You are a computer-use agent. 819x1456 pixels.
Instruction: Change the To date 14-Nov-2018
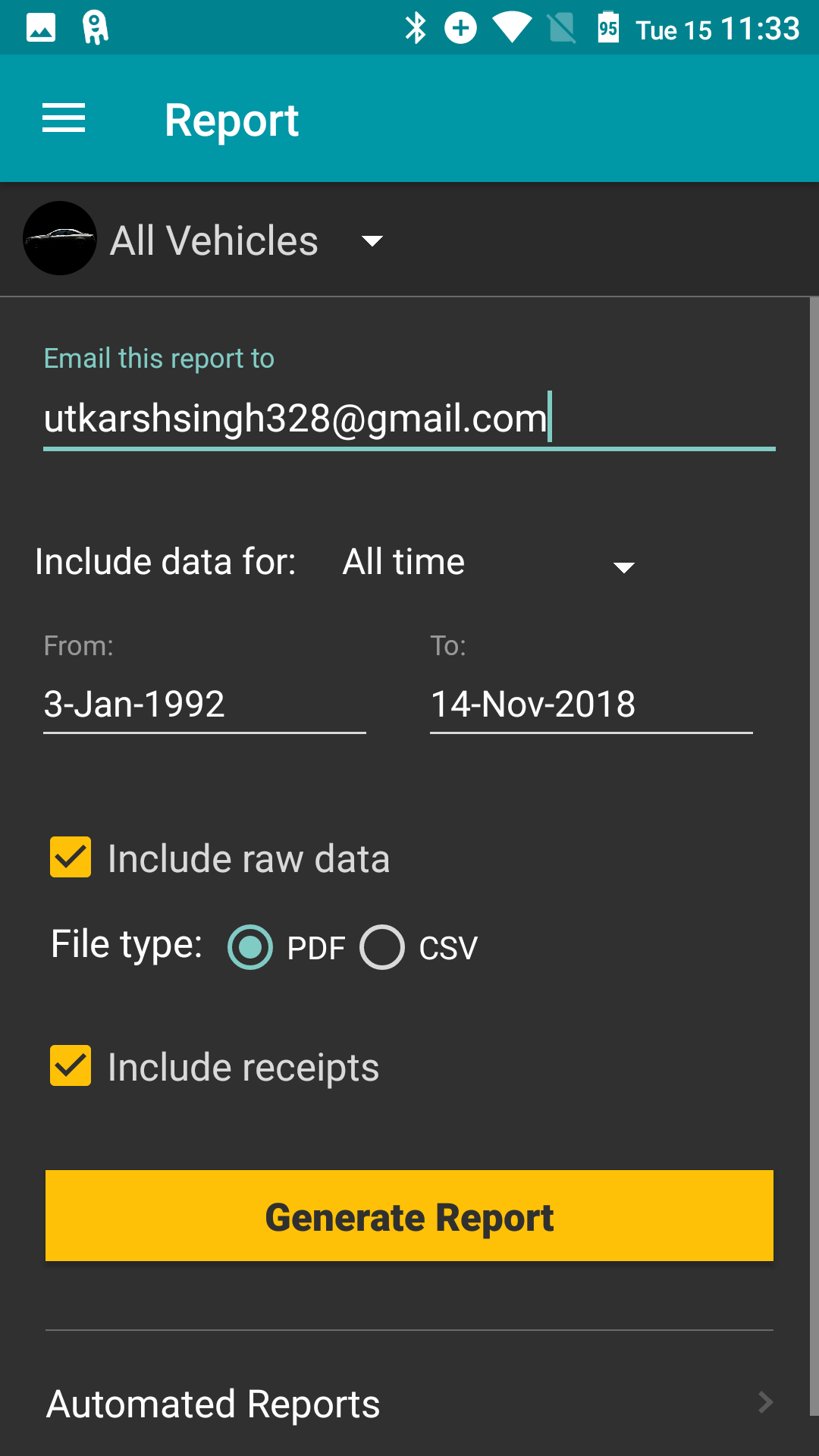591,704
